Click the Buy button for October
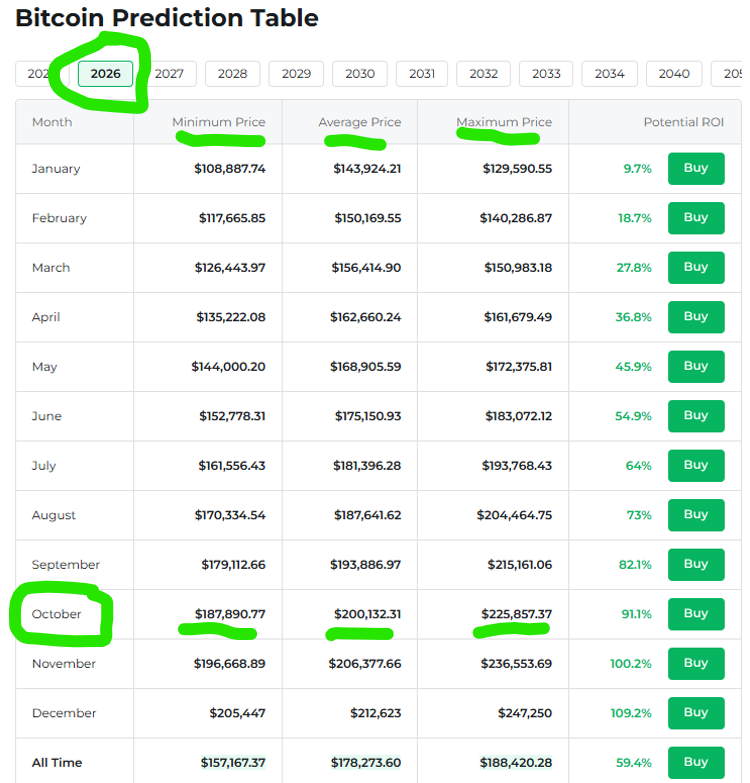750x783 pixels. point(695,614)
